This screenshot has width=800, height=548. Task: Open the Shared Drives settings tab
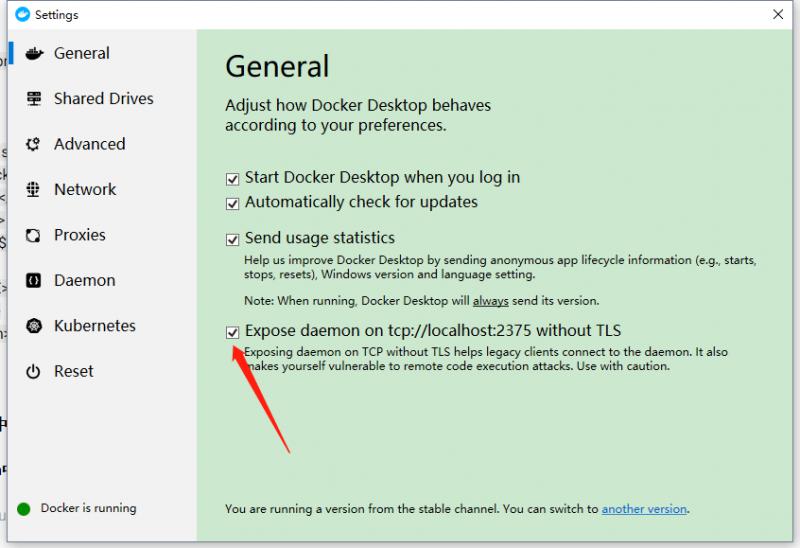(x=103, y=99)
